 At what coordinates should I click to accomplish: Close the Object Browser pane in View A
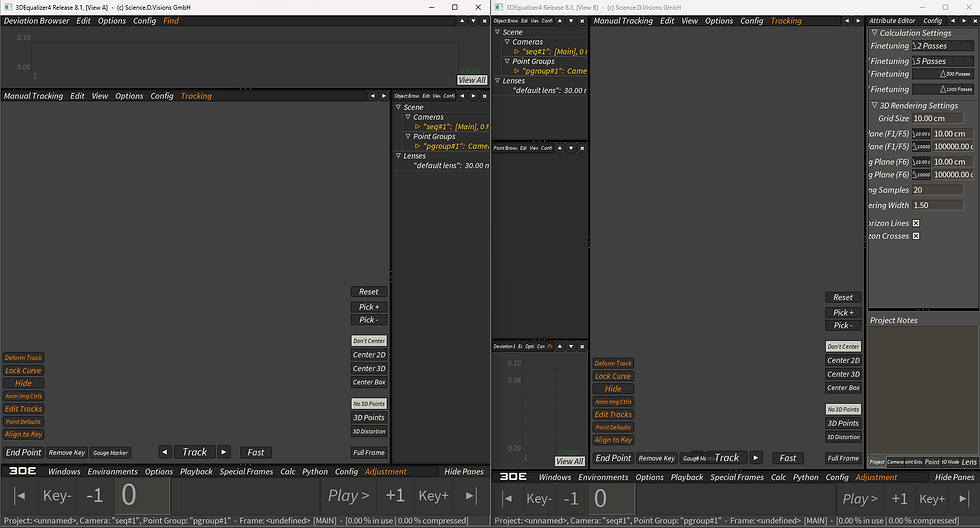(x=484, y=96)
